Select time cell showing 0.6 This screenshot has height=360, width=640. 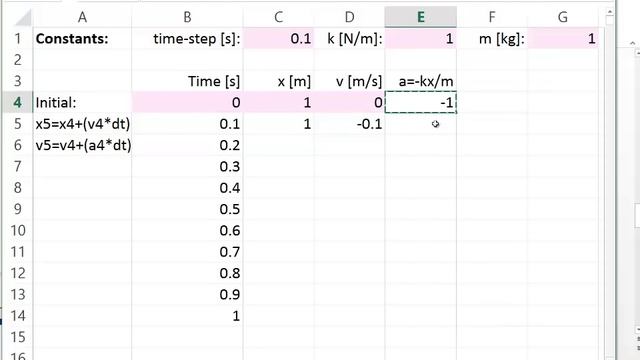pyautogui.click(x=187, y=231)
